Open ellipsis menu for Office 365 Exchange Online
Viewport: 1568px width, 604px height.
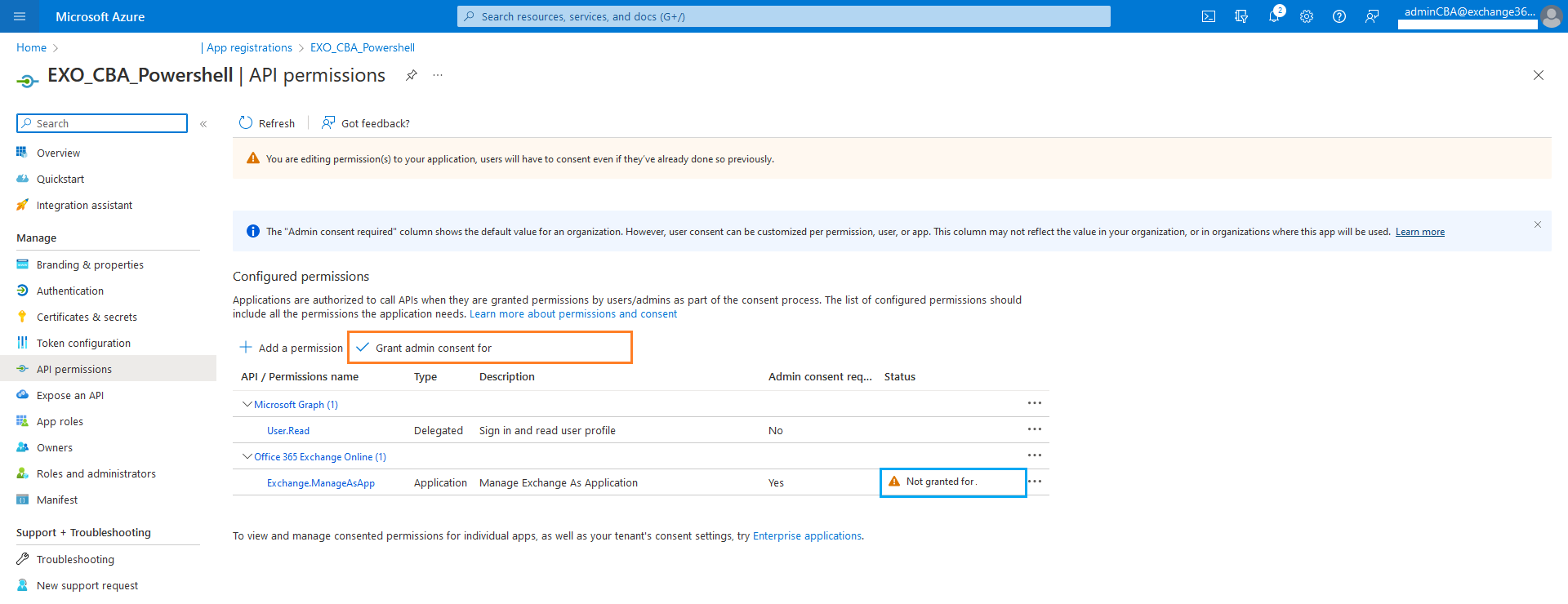tap(1035, 455)
